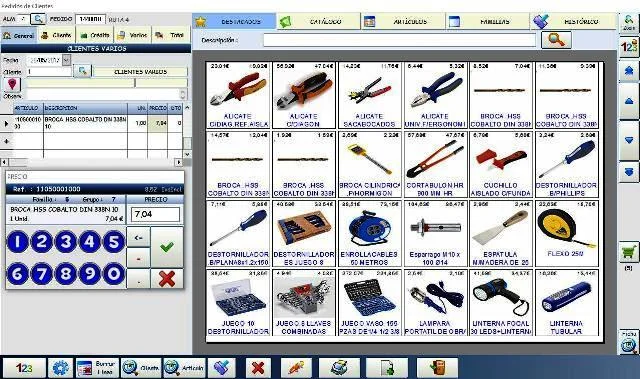Click the Descripción search input field
Viewport: 640px width, 379px height.
(x=399, y=40)
